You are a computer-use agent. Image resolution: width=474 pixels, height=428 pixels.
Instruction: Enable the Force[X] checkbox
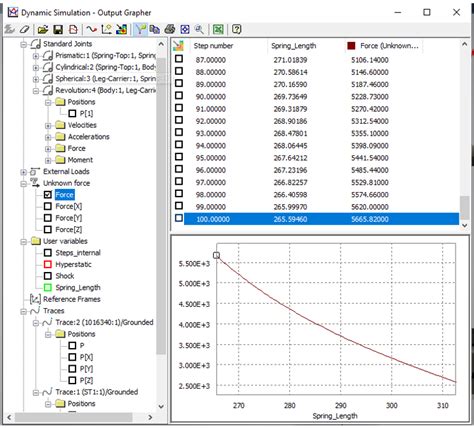point(48,206)
